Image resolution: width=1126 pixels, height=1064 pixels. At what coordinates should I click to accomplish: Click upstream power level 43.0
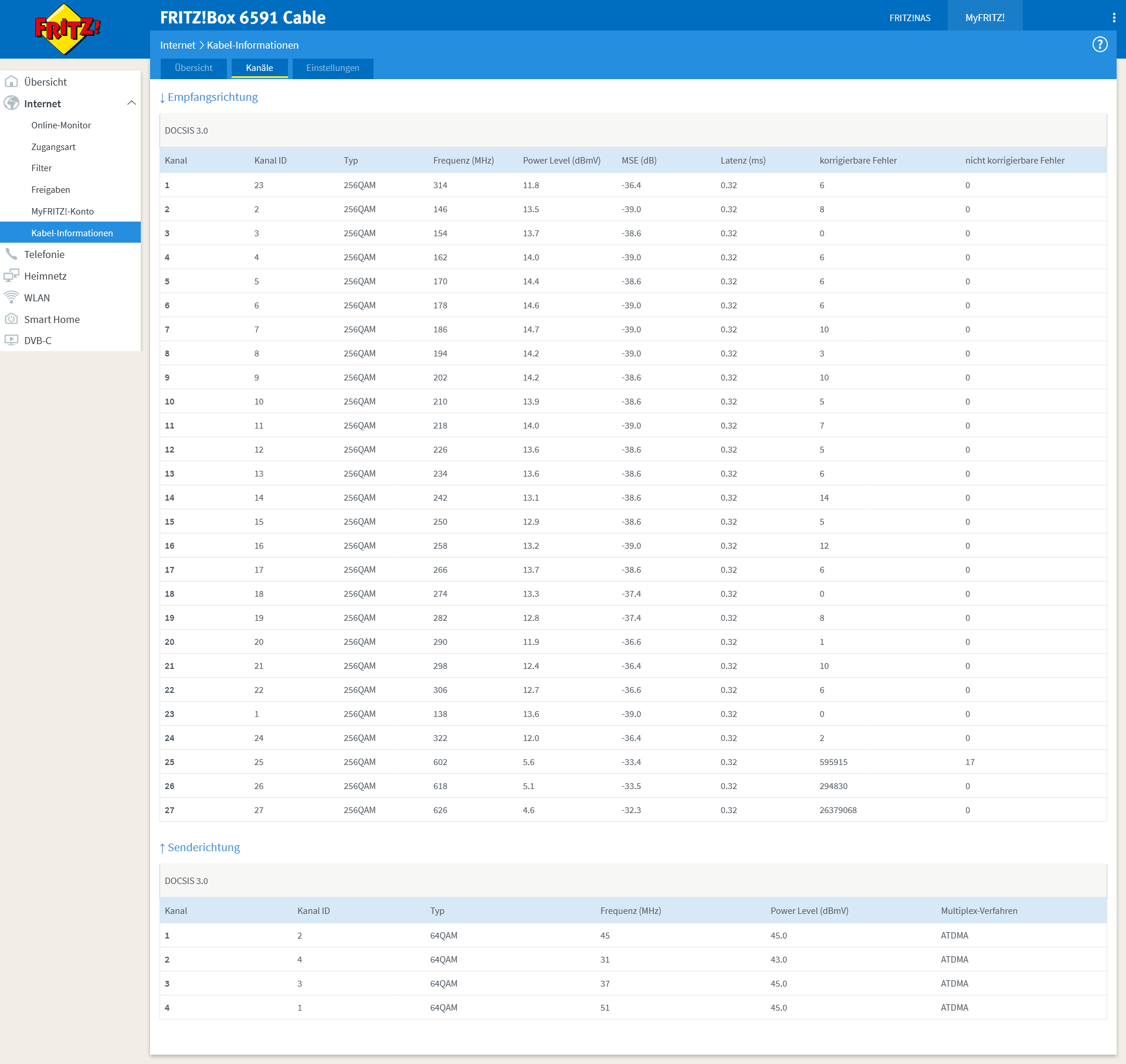tap(778, 960)
